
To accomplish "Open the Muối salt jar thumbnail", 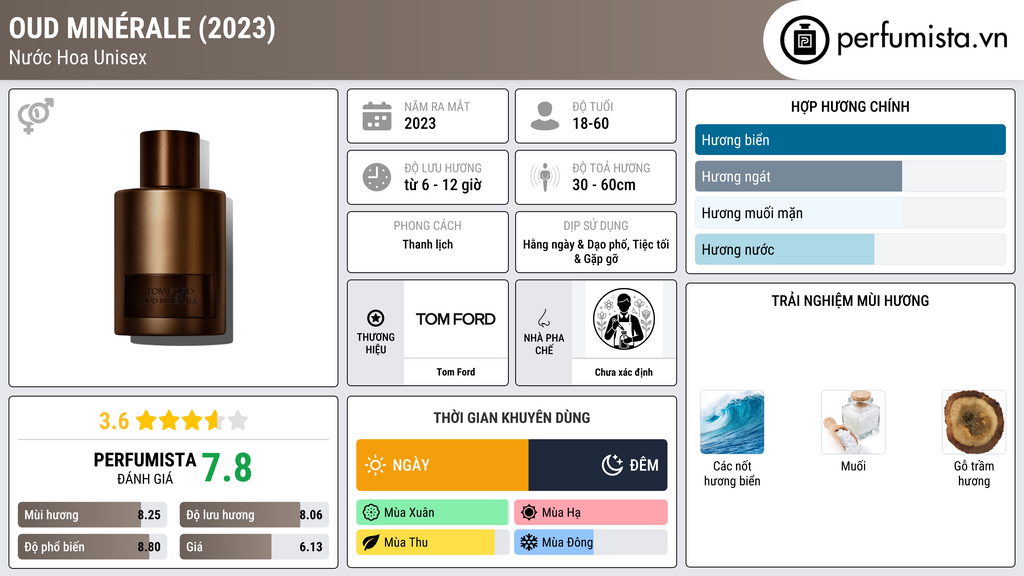I will tap(853, 422).
